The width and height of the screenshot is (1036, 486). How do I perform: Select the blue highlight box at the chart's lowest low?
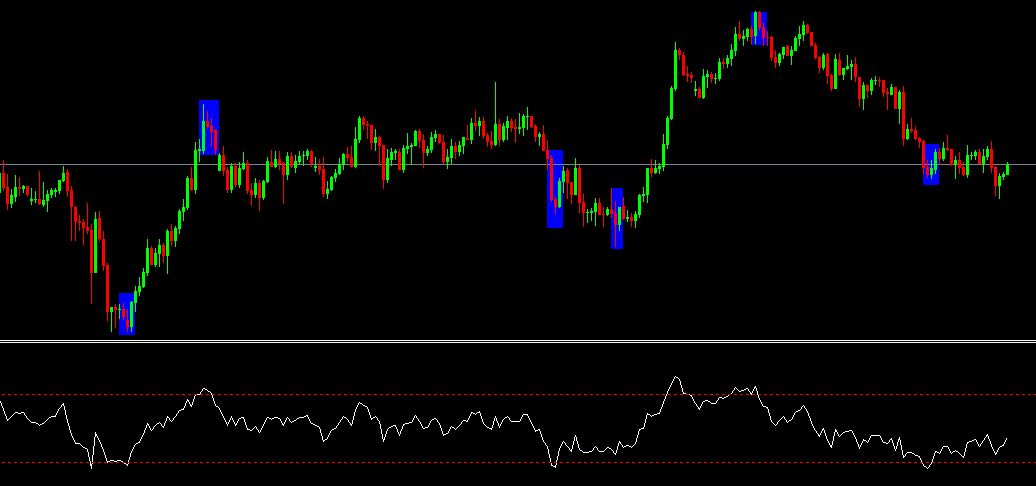tap(127, 314)
